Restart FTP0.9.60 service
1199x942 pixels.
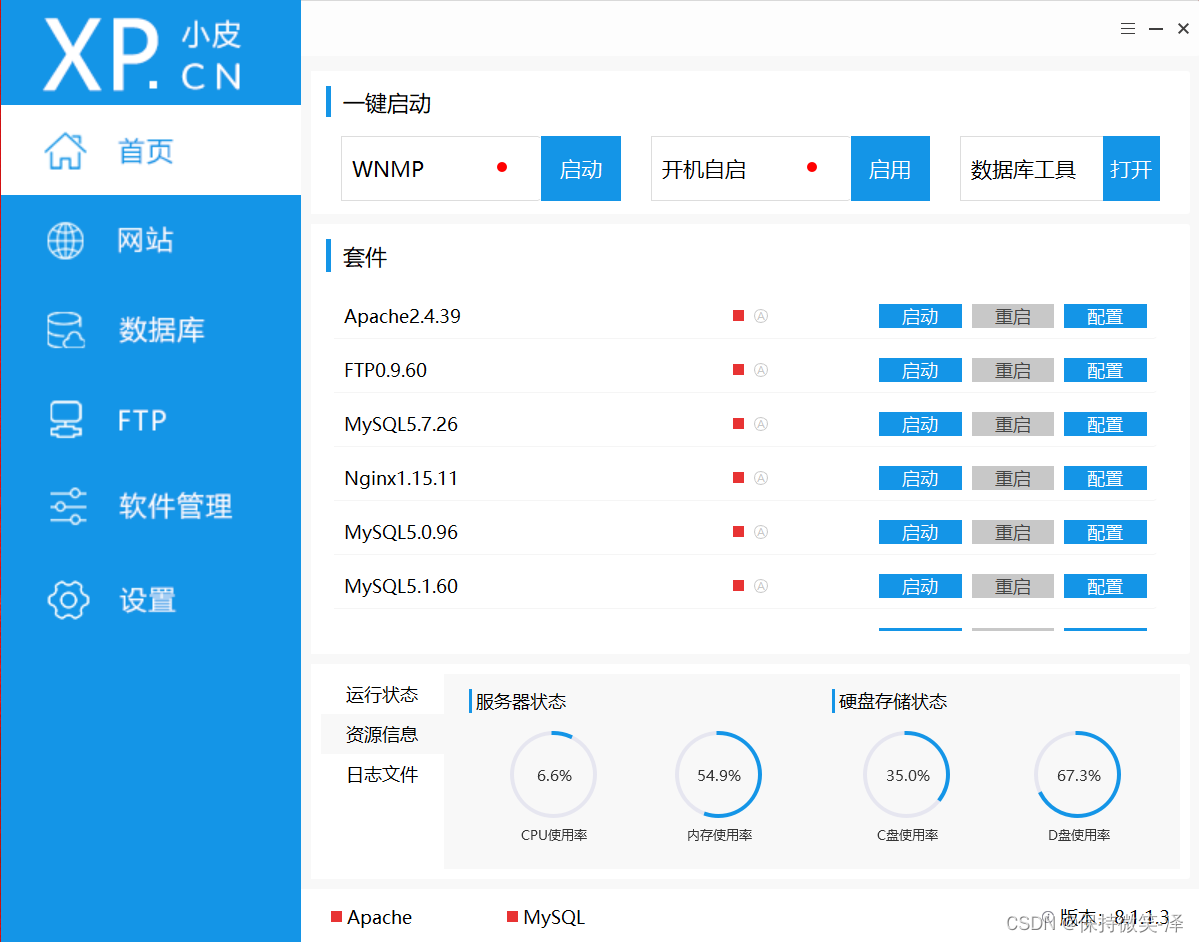[x=1012, y=370]
